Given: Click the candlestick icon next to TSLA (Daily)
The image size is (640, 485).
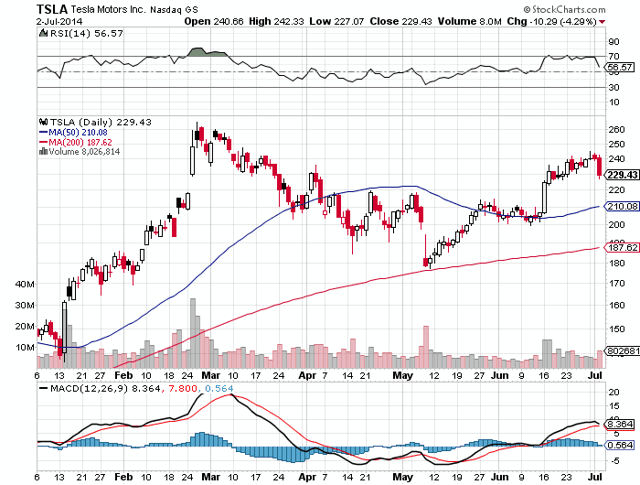Looking at the screenshot, I should (43, 122).
